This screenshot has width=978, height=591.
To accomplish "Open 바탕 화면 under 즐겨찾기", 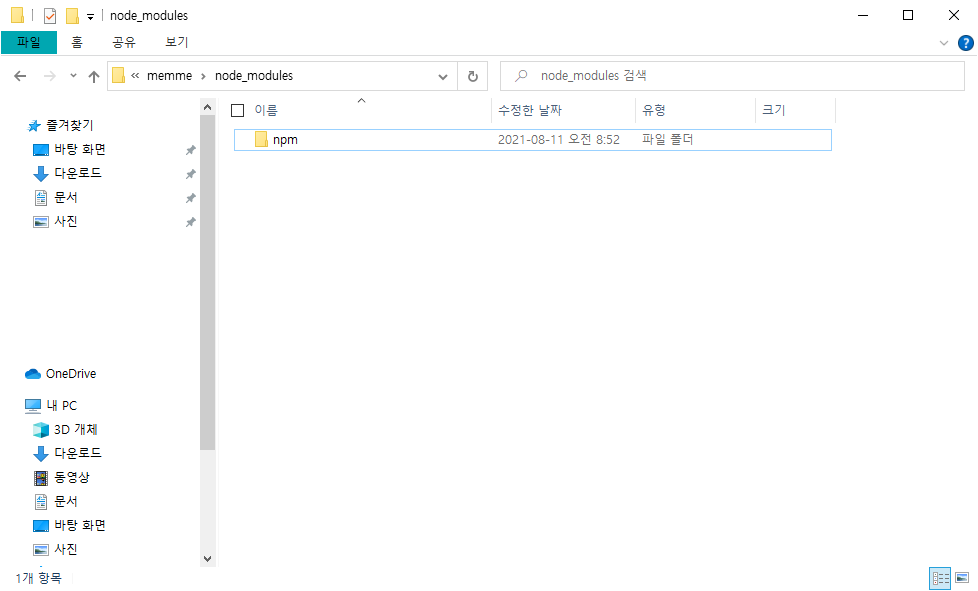I will coord(79,150).
